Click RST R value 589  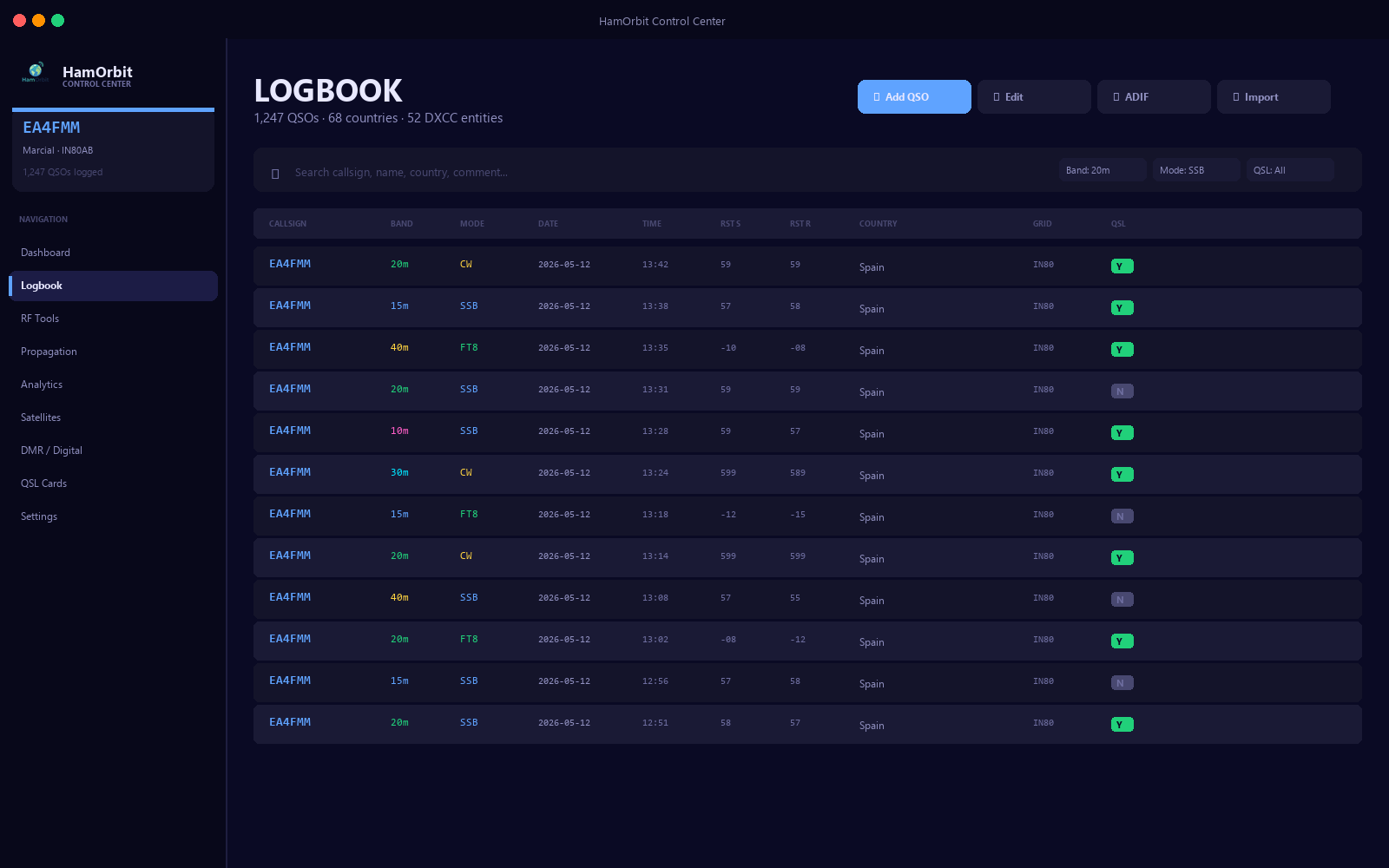point(798,473)
